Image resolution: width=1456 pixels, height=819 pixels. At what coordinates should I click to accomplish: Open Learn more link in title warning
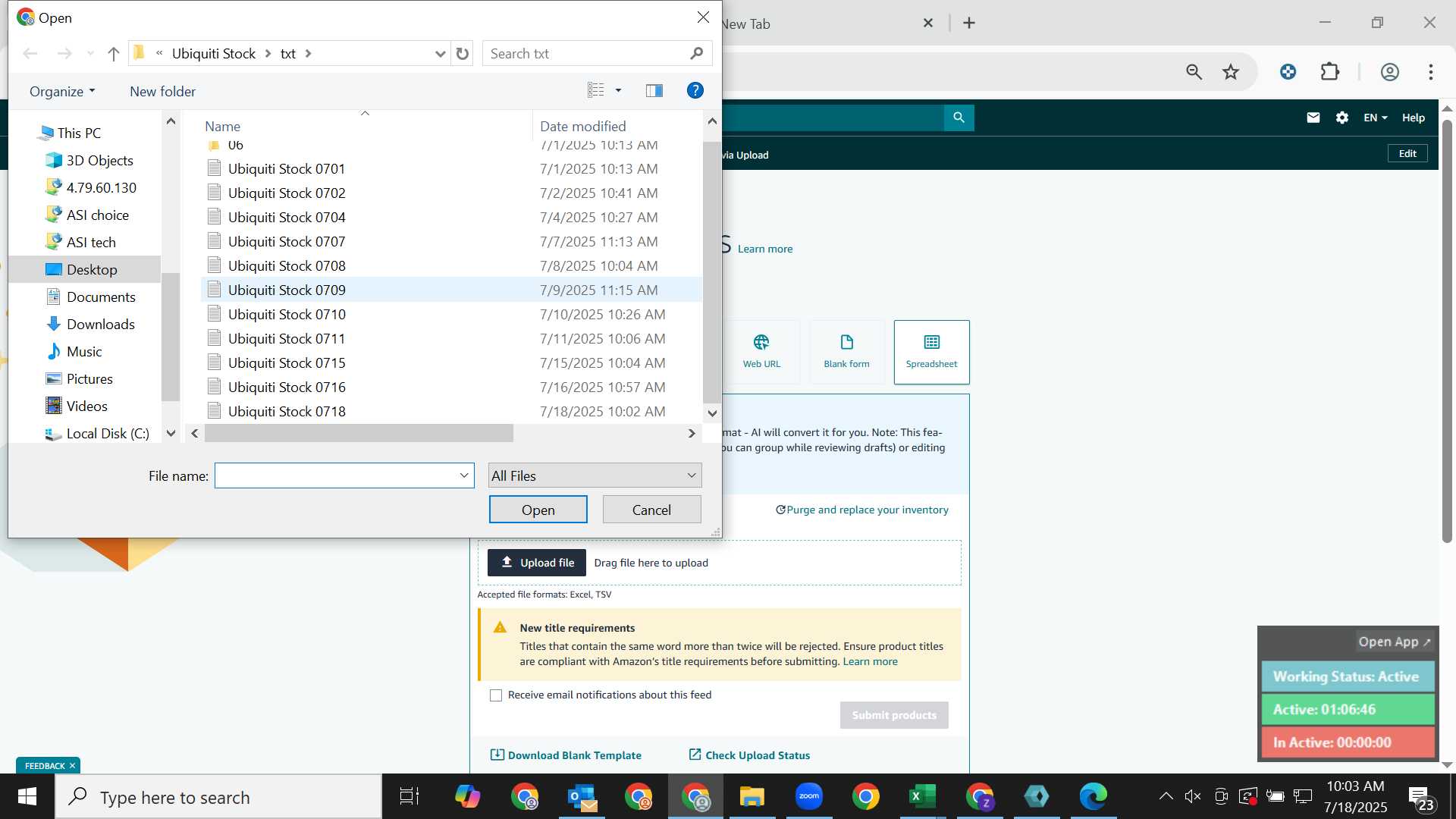point(870,661)
